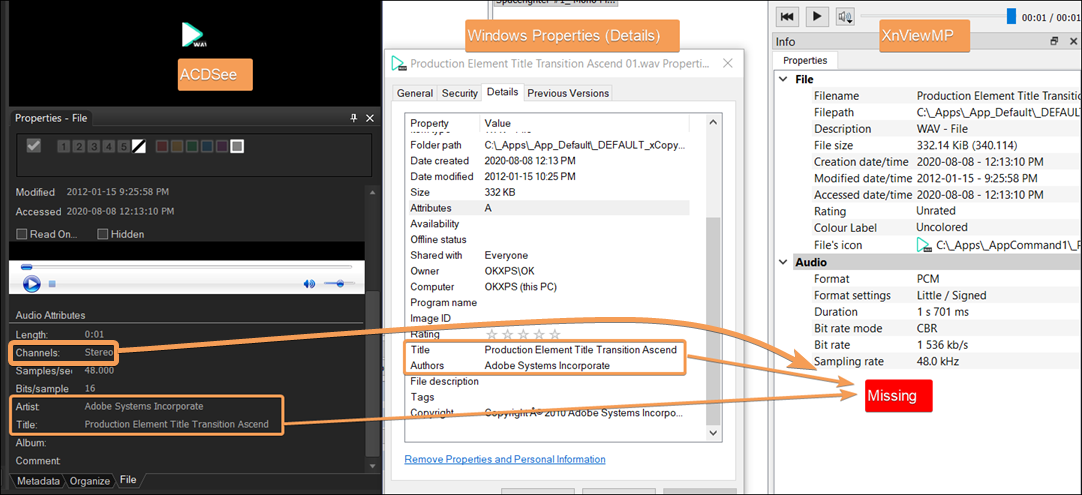Set ACDSee rating to 4
The height and width of the screenshot is (495, 1082).
[108, 146]
